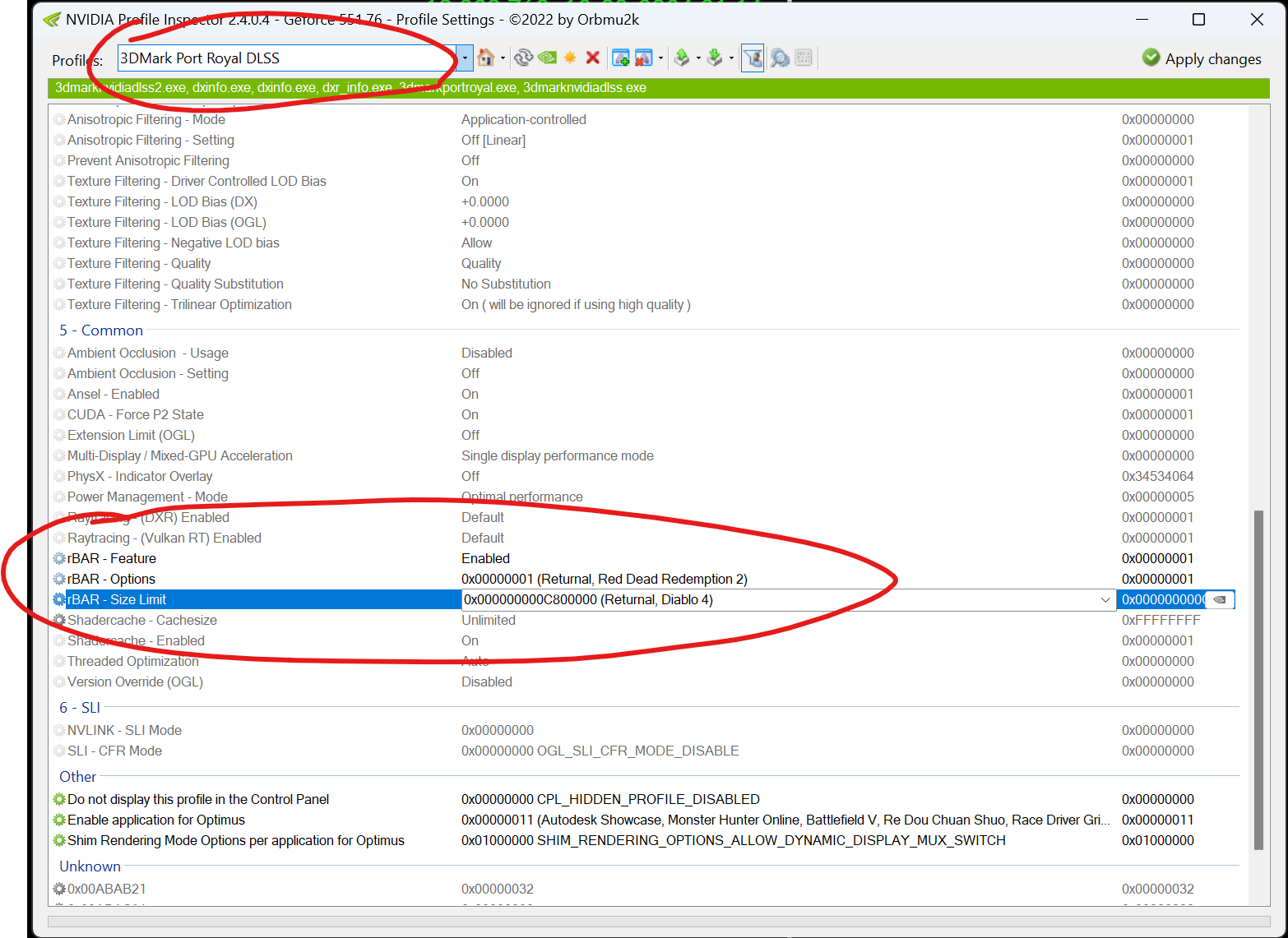Click the home icon for the global profile
1288x938 pixels.
click(486, 58)
